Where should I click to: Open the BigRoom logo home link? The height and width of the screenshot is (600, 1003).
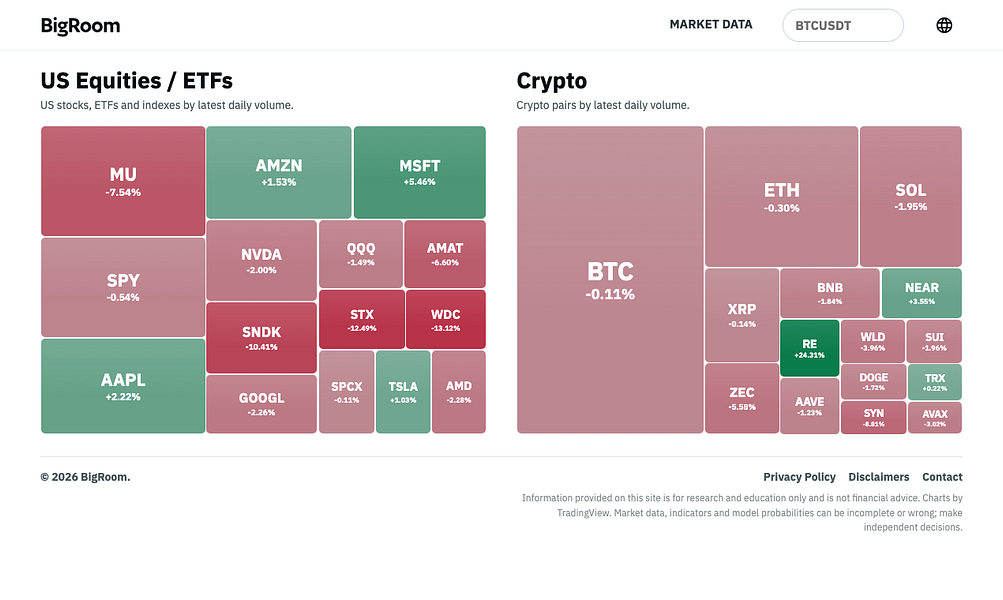click(x=81, y=26)
